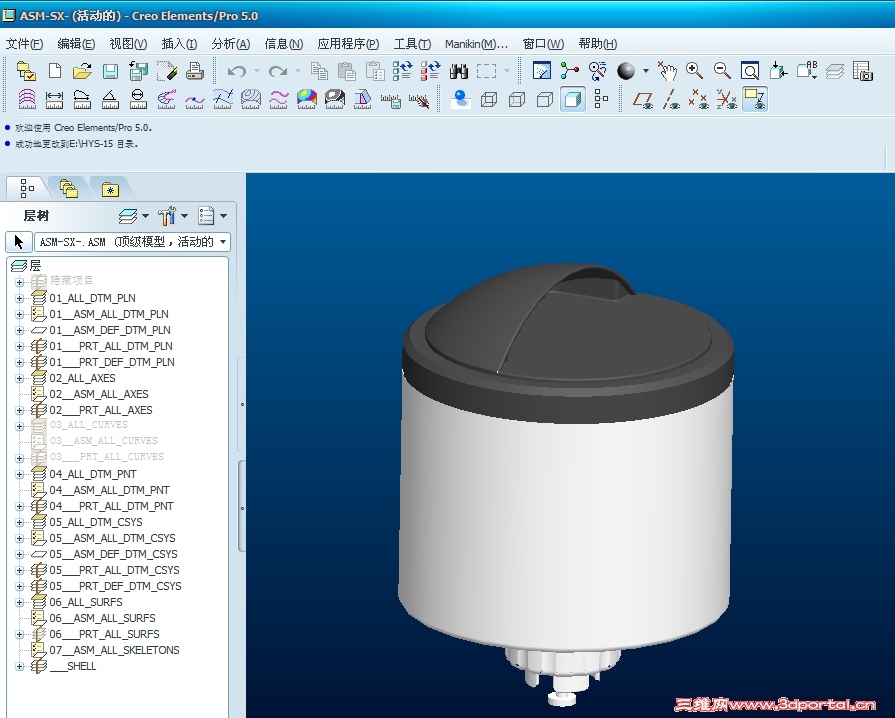The height and width of the screenshot is (718, 895).
Task: Select the 06___PRT_ALL_SURFS layer
Action: pyautogui.click(x=104, y=634)
